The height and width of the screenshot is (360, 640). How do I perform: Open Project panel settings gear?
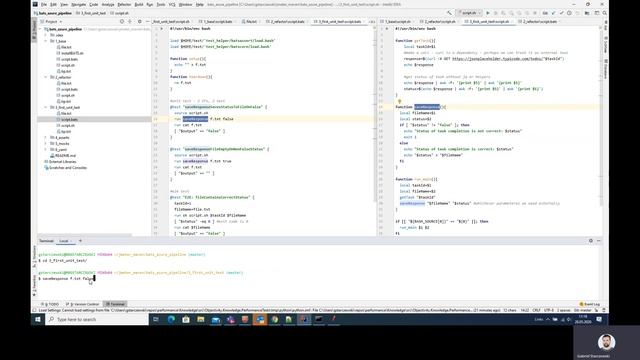click(140, 21)
